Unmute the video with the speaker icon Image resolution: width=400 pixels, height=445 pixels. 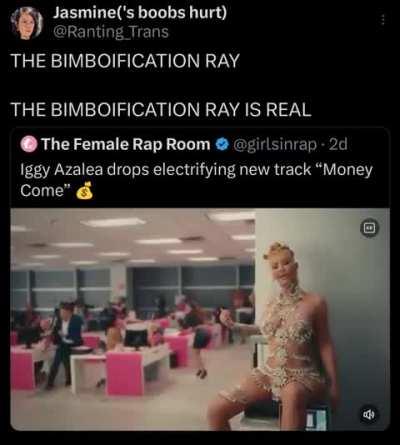pos(369,414)
